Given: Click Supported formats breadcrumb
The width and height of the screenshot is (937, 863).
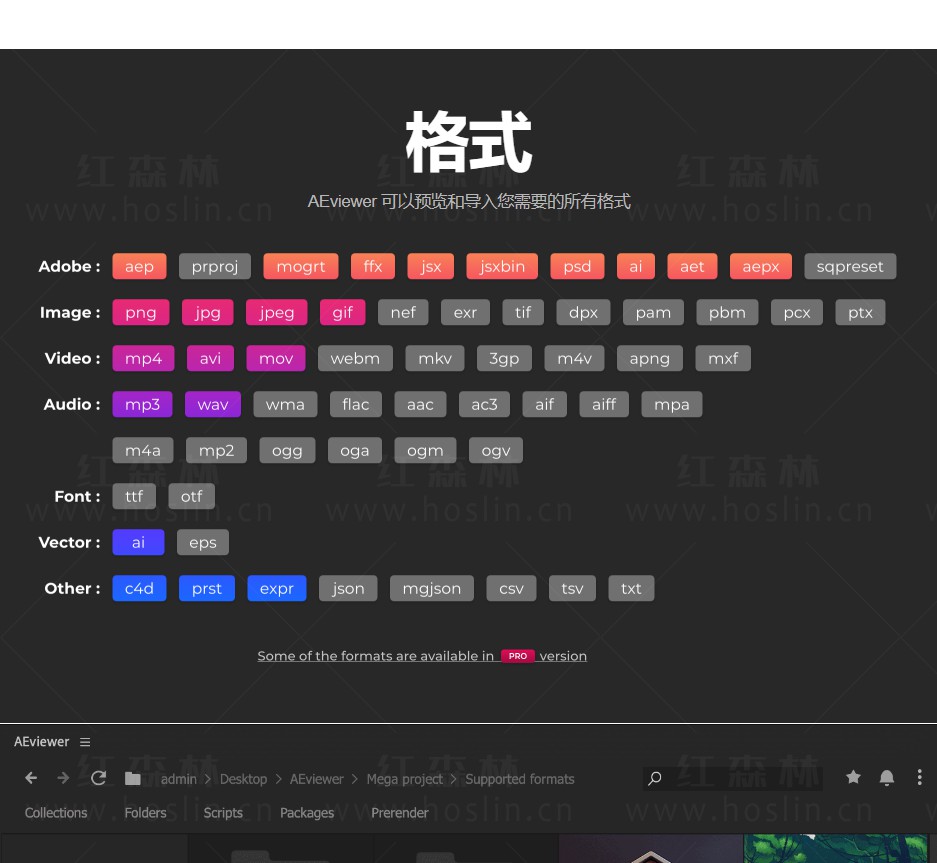Looking at the screenshot, I should coord(519,779).
